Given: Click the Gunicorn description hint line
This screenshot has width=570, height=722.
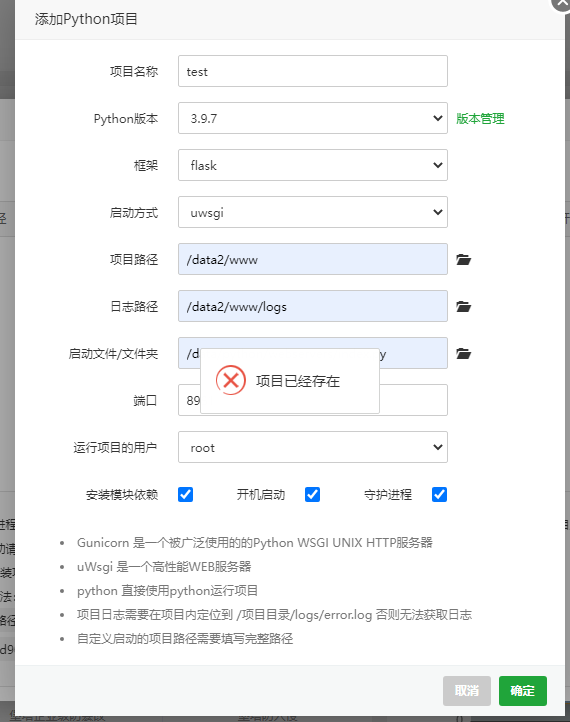Looking at the screenshot, I should point(255,543).
